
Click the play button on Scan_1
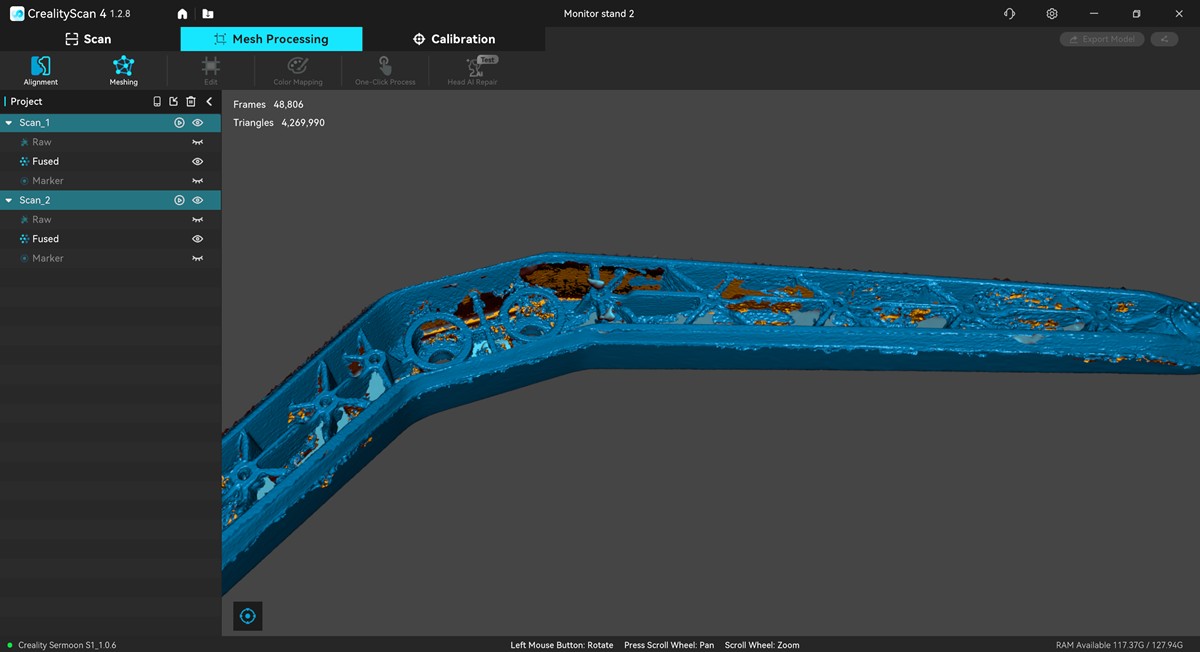click(179, 123)
